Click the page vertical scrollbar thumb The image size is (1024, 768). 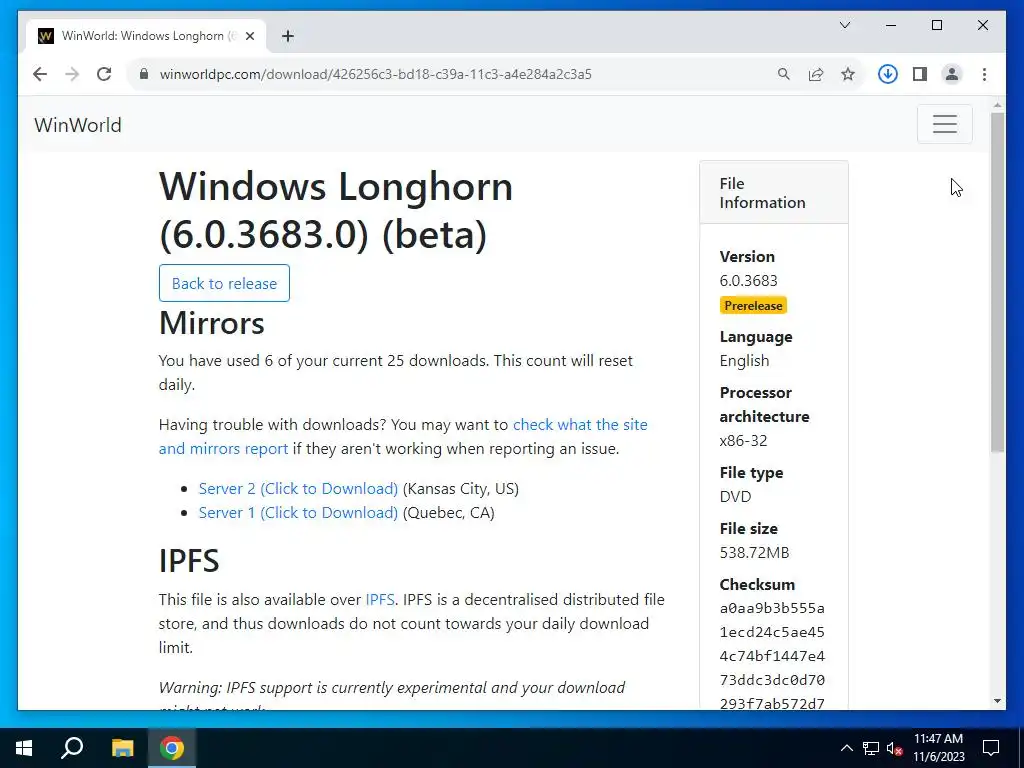point(997,281)
